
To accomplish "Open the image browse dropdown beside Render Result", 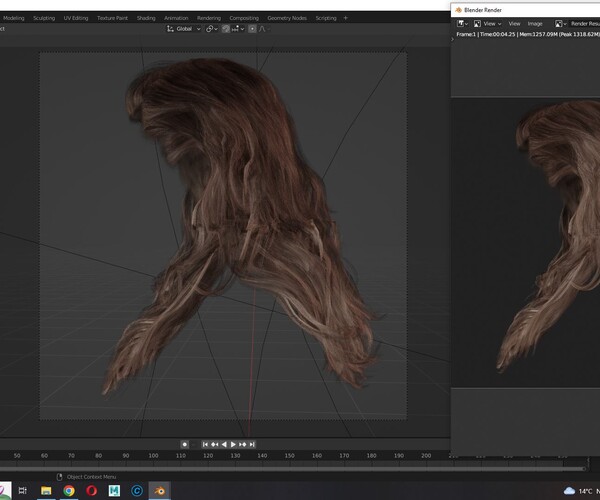I will click(561, 24).
